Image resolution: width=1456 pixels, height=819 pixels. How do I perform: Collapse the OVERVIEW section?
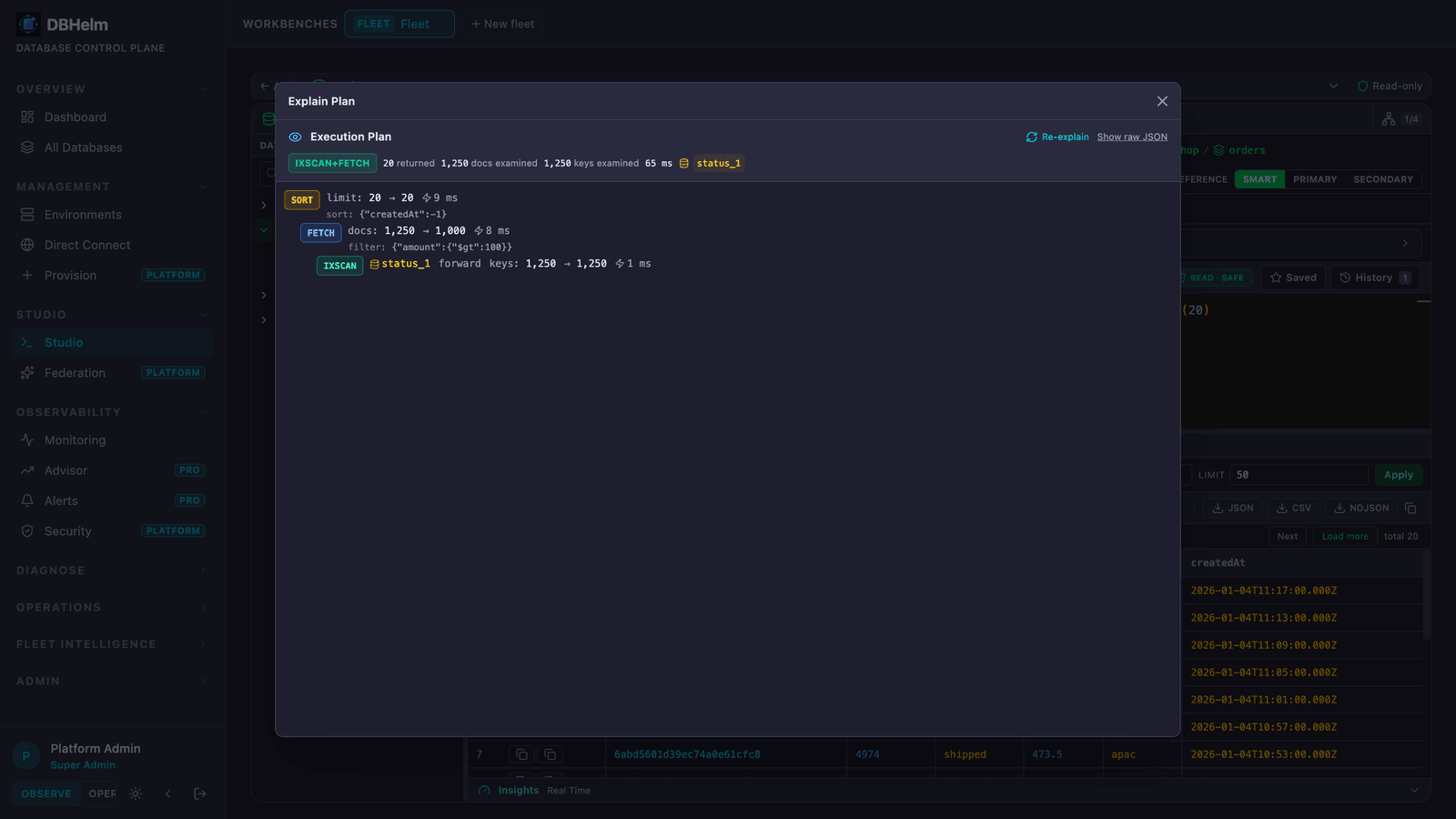point(113,89)
